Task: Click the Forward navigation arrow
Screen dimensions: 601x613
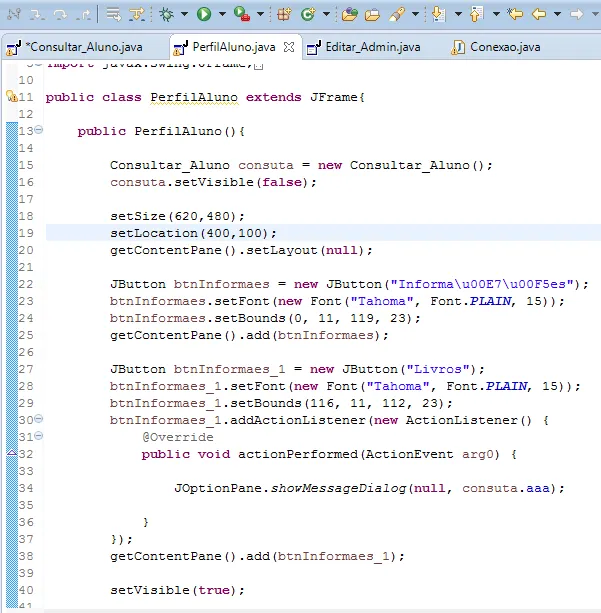Action: 577,14
